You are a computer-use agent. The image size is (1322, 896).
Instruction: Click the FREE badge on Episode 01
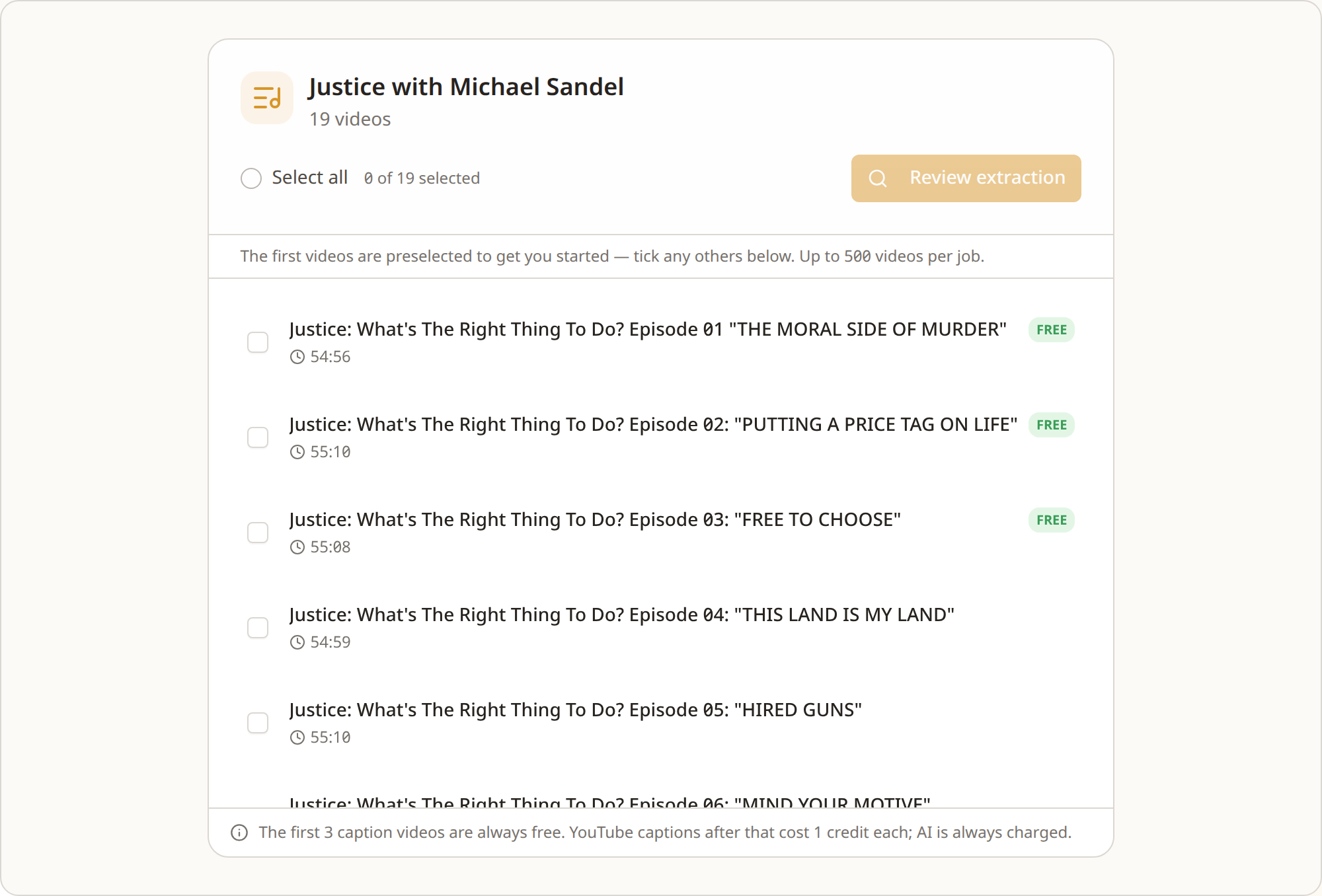tap(1052, 330)
